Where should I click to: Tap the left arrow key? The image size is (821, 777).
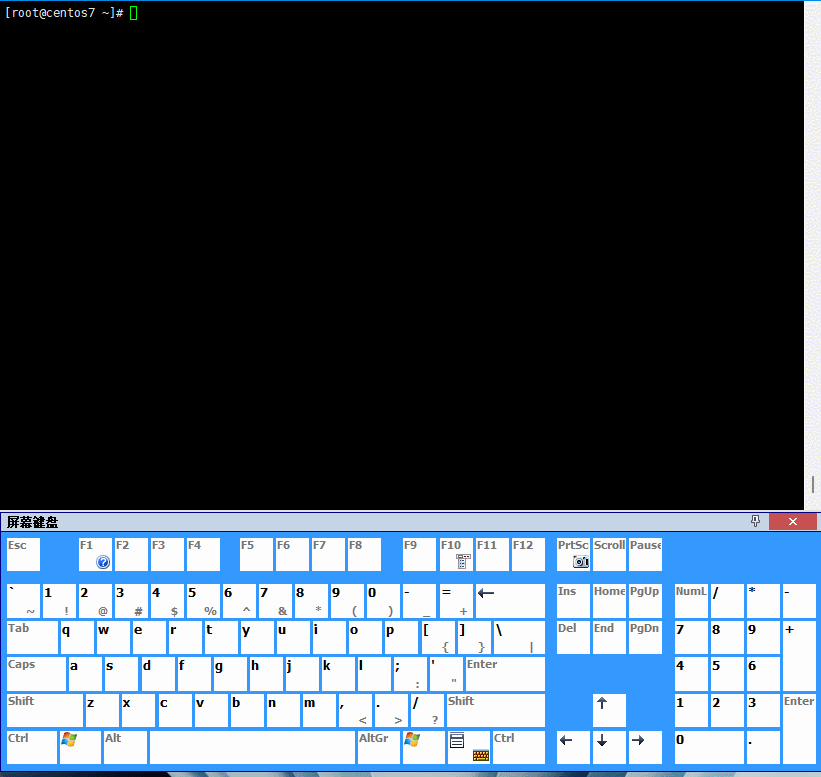pos(573,748)
